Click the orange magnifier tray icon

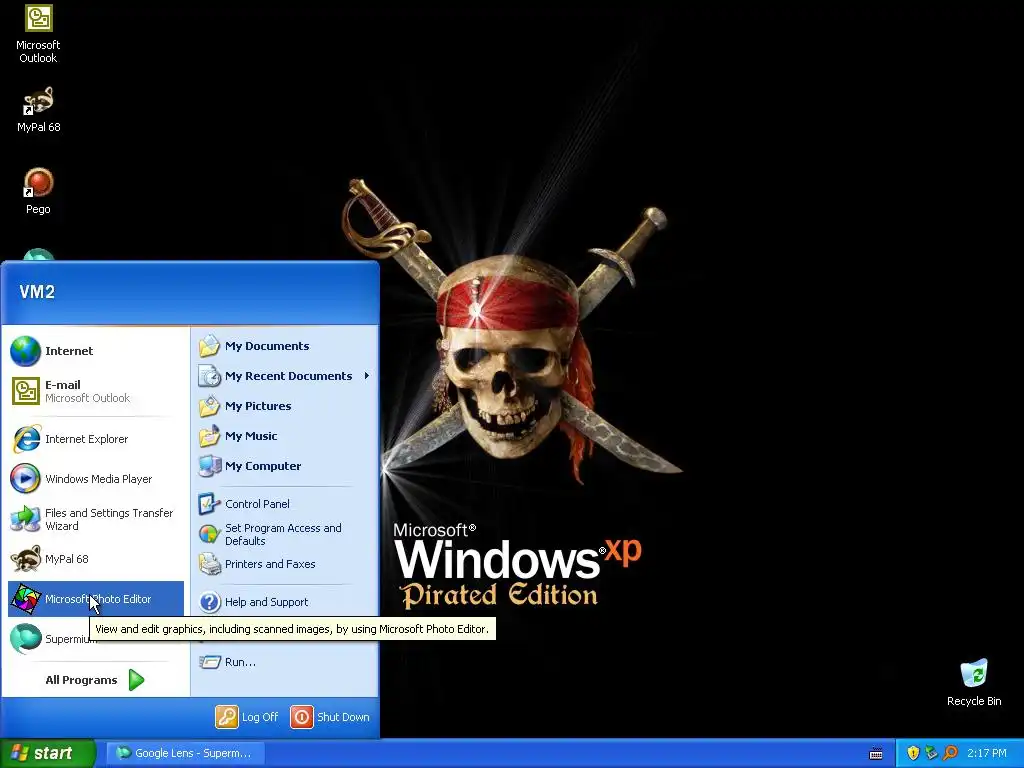tap(950, 753)
